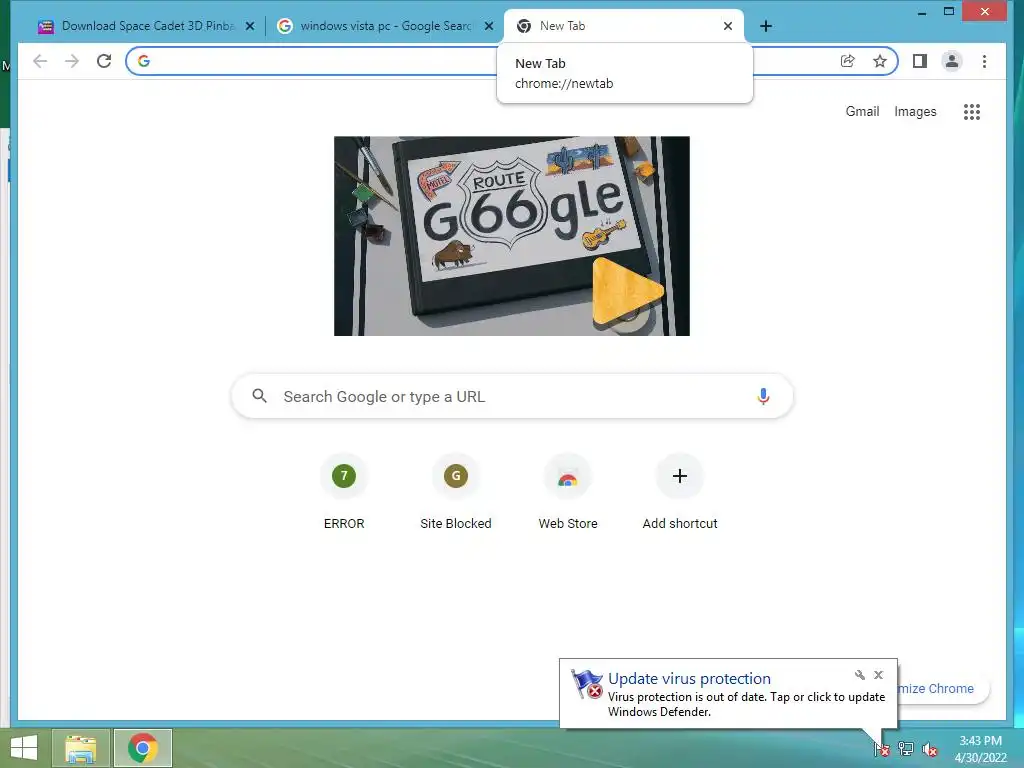
Task: Close the Download Space Cadet 3D Pinball tab
Action: (249, 26)
